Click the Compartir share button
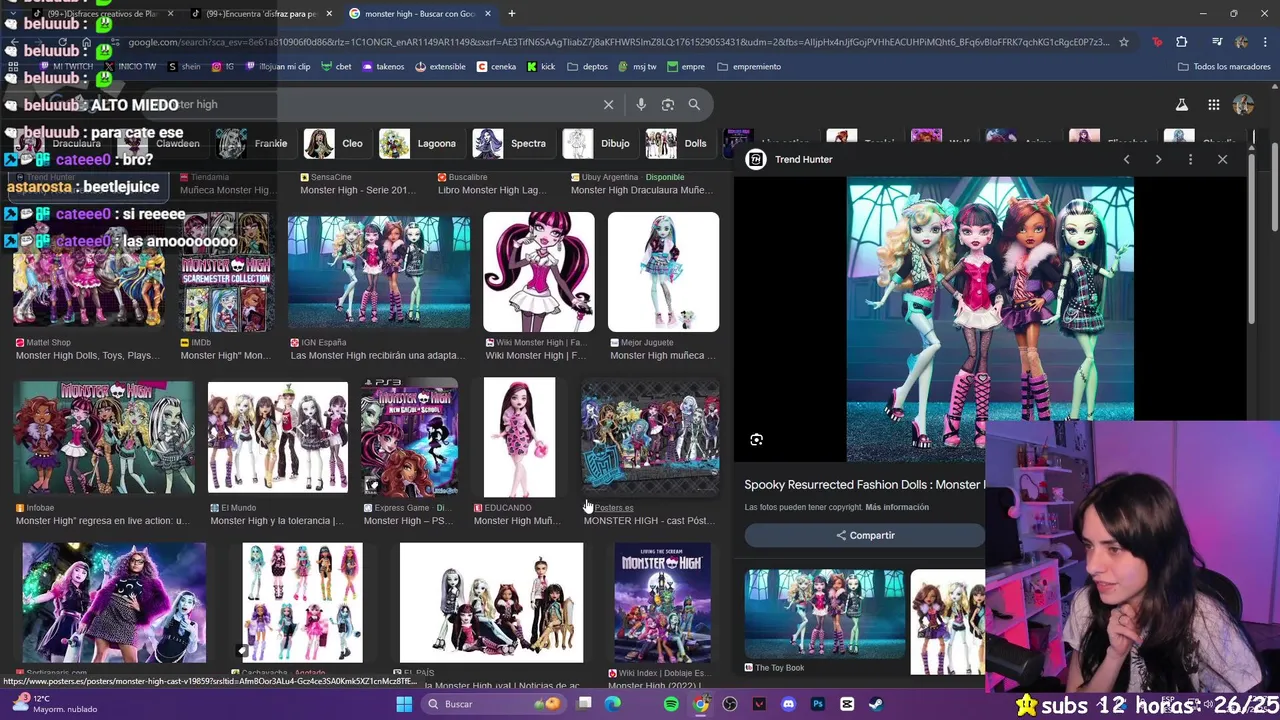Viewport: 1280px width, 720px height. pyautogui.click(x=865, y=535)
